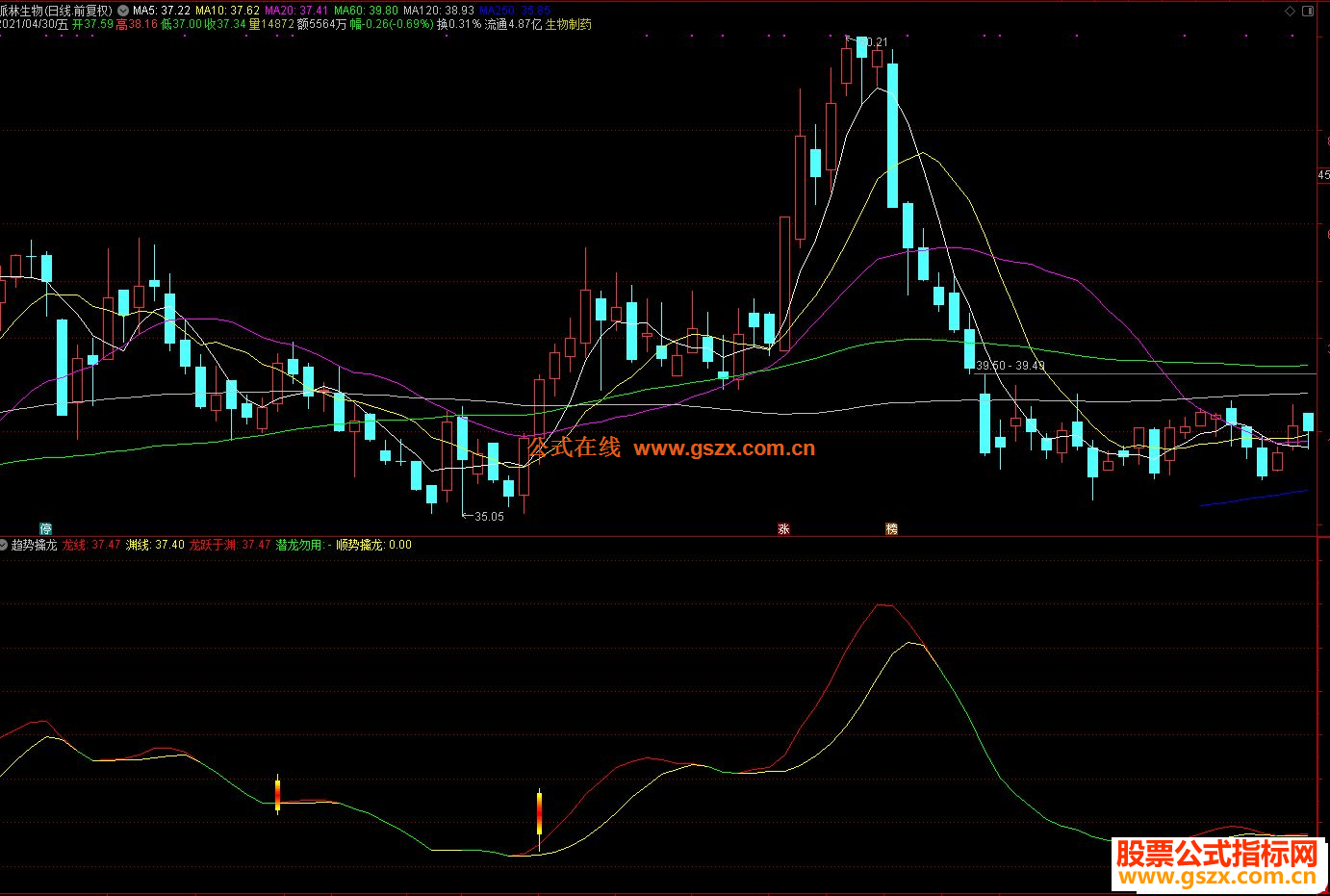Click the 高38.16 high price value
Viewport: 1330px width, 896px height.
pos(137,24)
